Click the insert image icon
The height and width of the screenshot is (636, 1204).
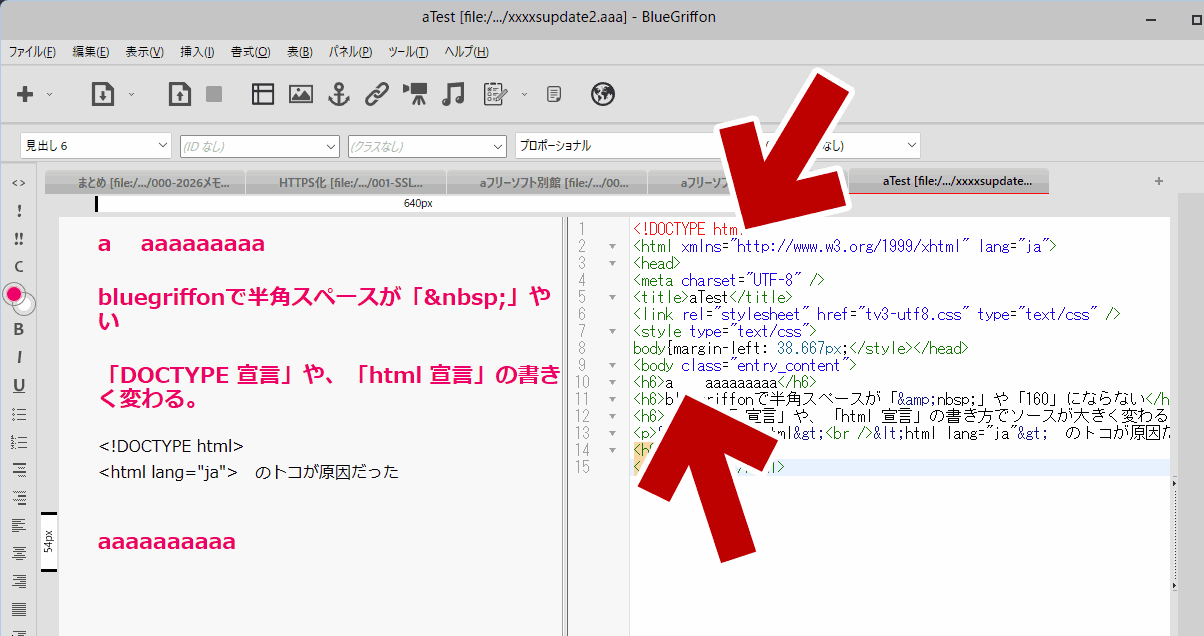coord(301,94)
